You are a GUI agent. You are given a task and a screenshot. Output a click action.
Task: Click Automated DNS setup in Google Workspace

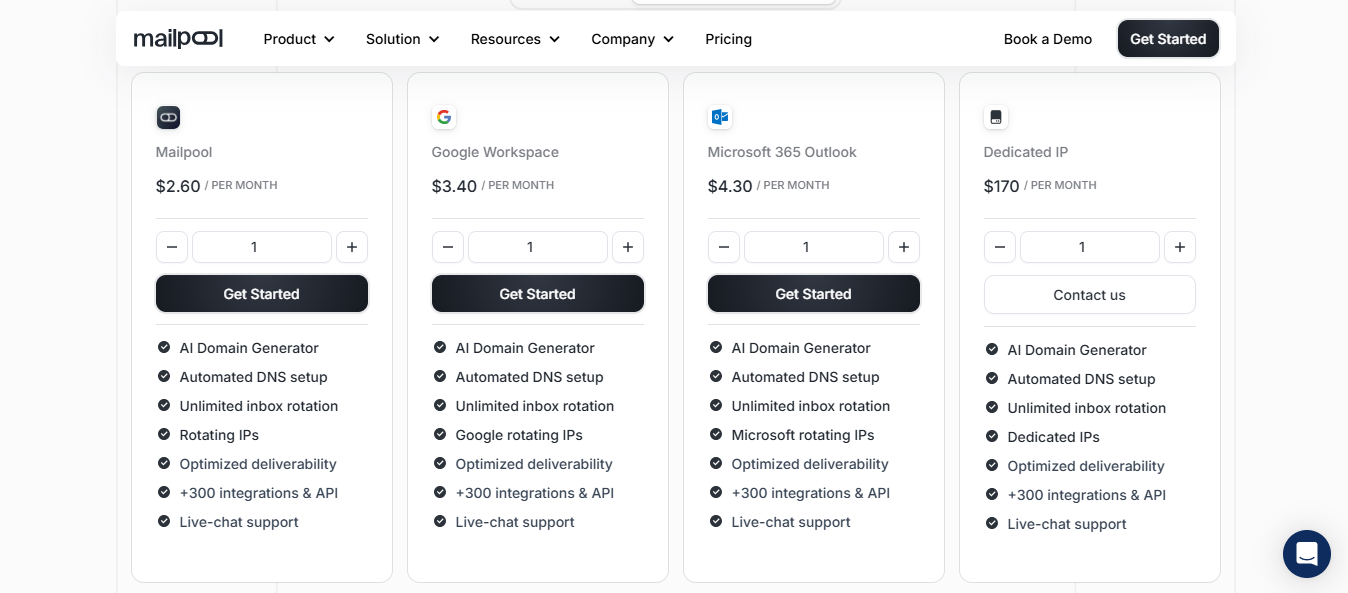tap(530, 377)
